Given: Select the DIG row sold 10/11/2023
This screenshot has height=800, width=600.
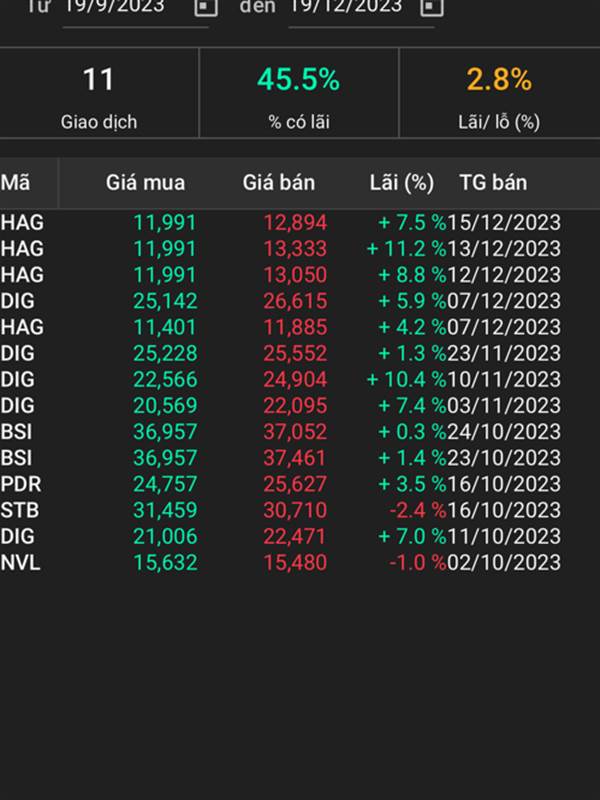Looking at the screenshot, I should pyautogui.click(x=300, y=379).
